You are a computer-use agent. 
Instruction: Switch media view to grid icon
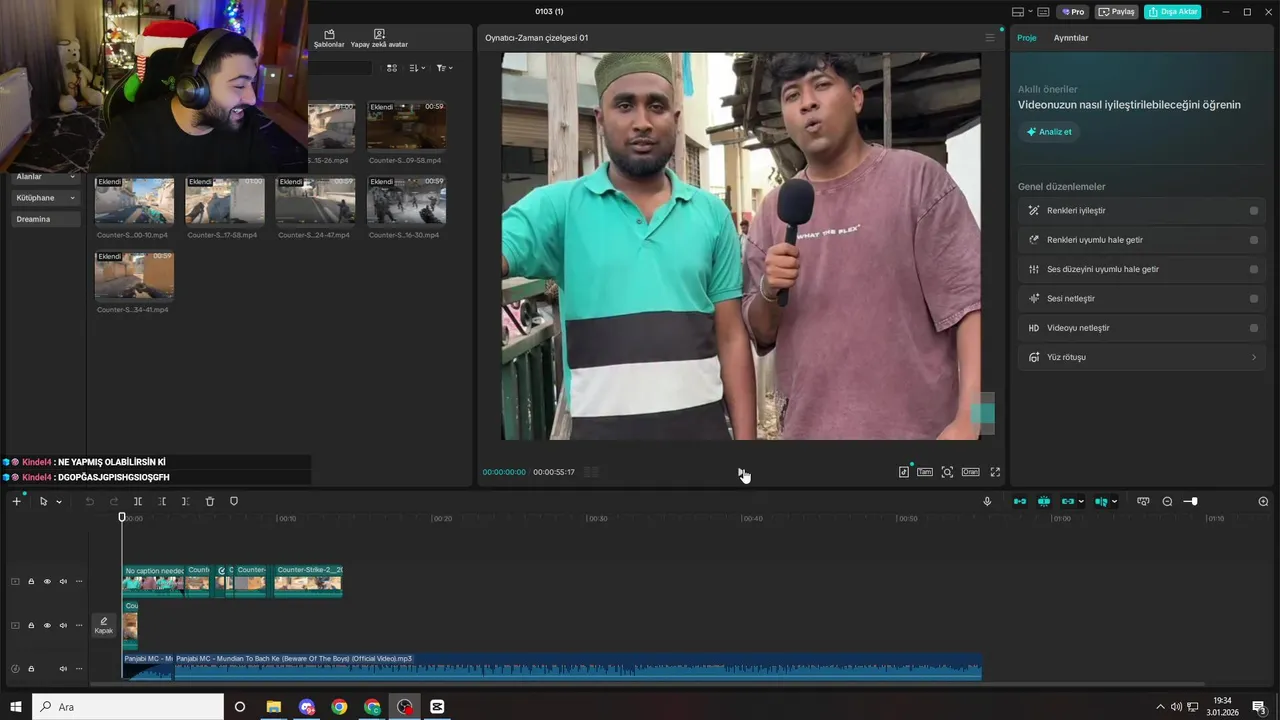392,68
